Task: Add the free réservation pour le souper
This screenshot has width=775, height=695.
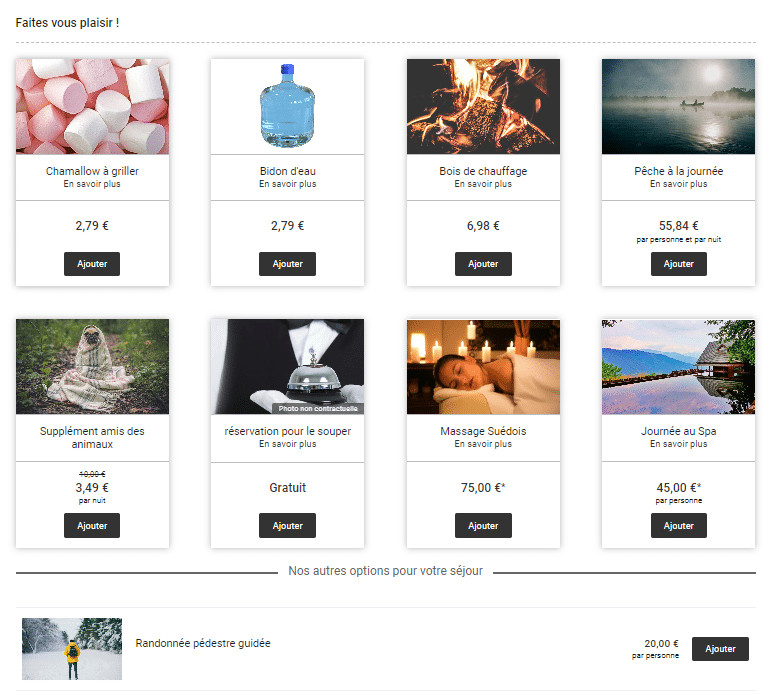Action: point(287,525)
